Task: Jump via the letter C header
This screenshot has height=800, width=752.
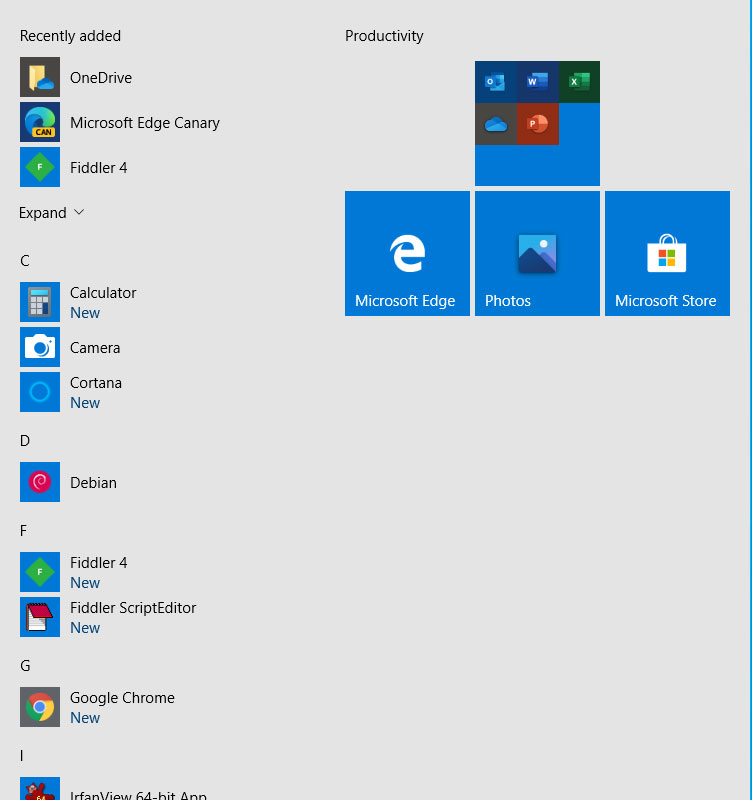Action: click(24, 261)
